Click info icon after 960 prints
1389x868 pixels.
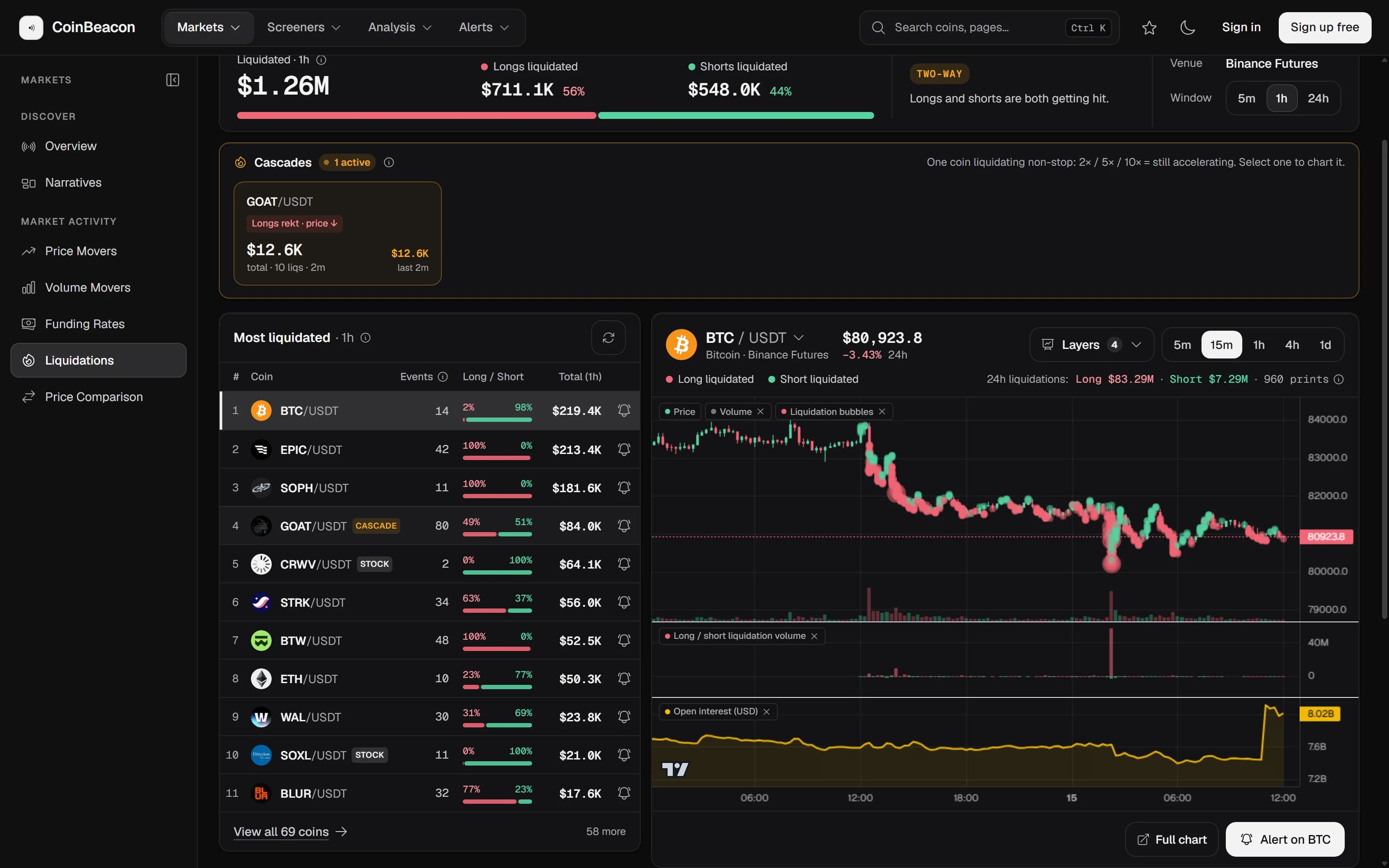[1339, 379]
